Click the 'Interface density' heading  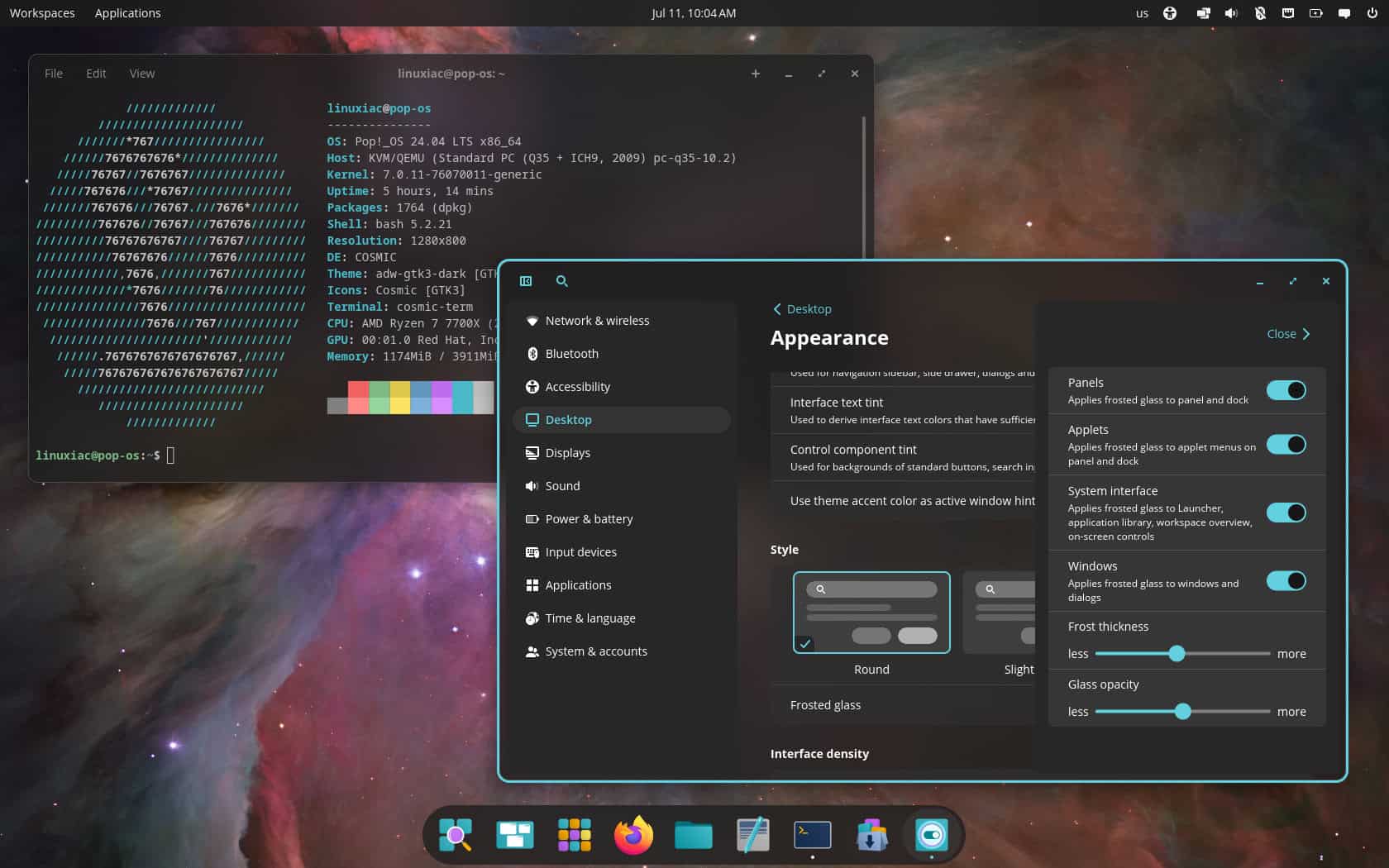(x=819, y=754)
